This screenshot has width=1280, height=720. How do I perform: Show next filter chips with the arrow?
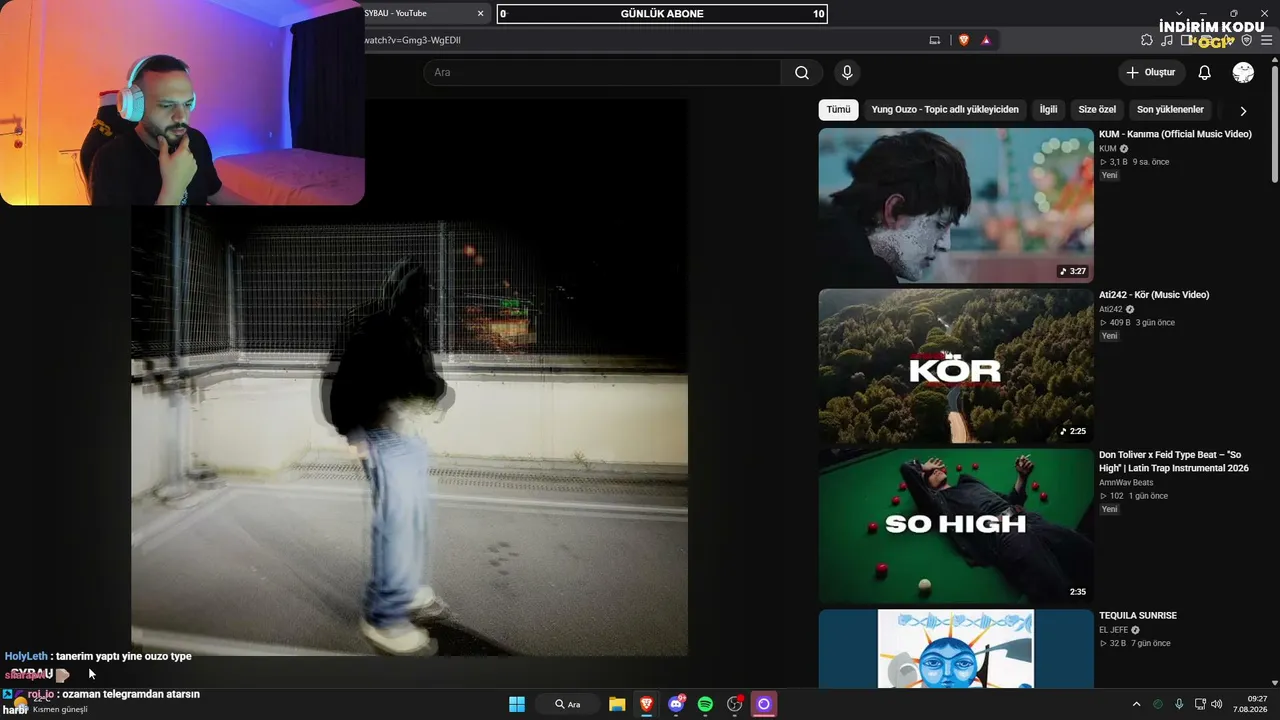[x=1243, y=111]
